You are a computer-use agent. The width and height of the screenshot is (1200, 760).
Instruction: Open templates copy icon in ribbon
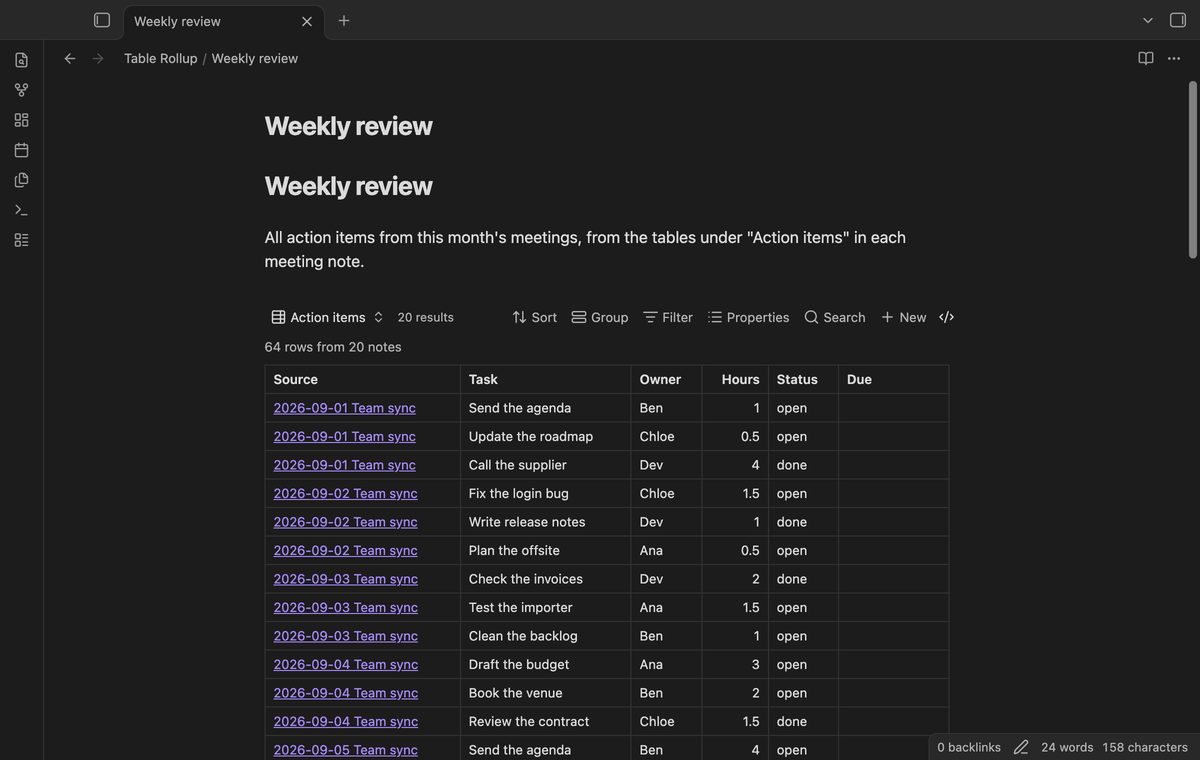21,180
